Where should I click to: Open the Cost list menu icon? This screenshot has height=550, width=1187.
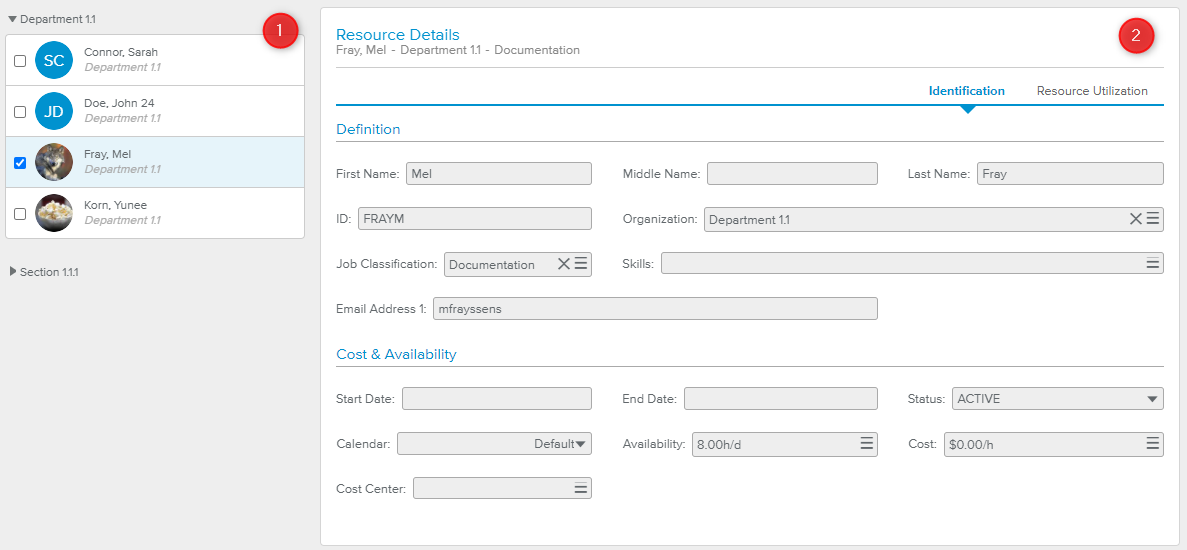[x=1153, y=444]
